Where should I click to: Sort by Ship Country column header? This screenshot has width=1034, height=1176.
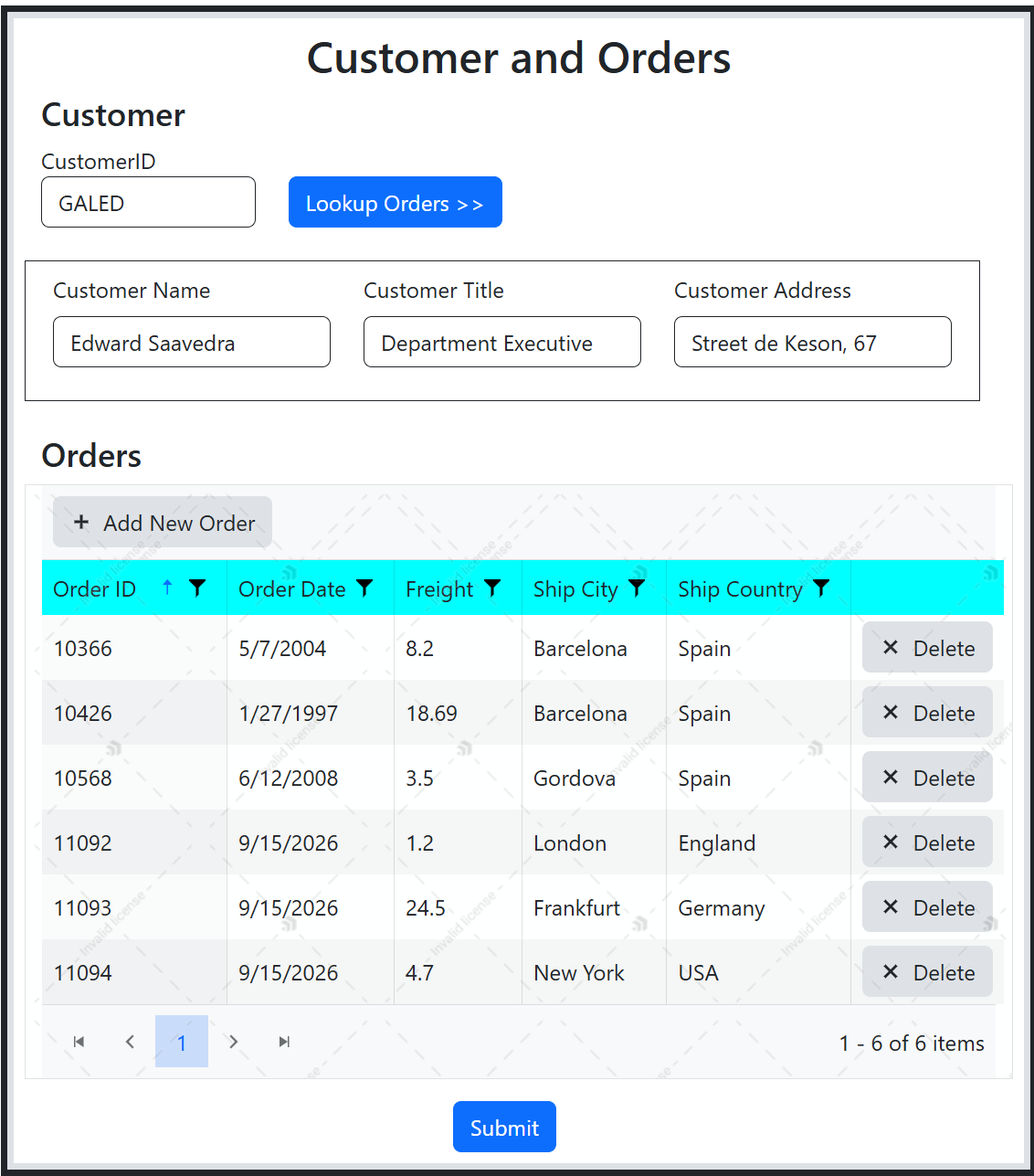pyautogui.click(x=740, y=589)
